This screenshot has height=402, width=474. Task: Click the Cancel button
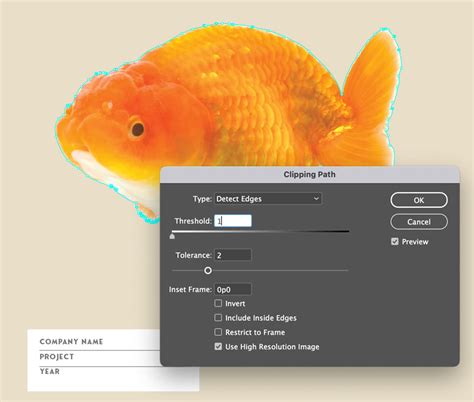tap(419, 222)
